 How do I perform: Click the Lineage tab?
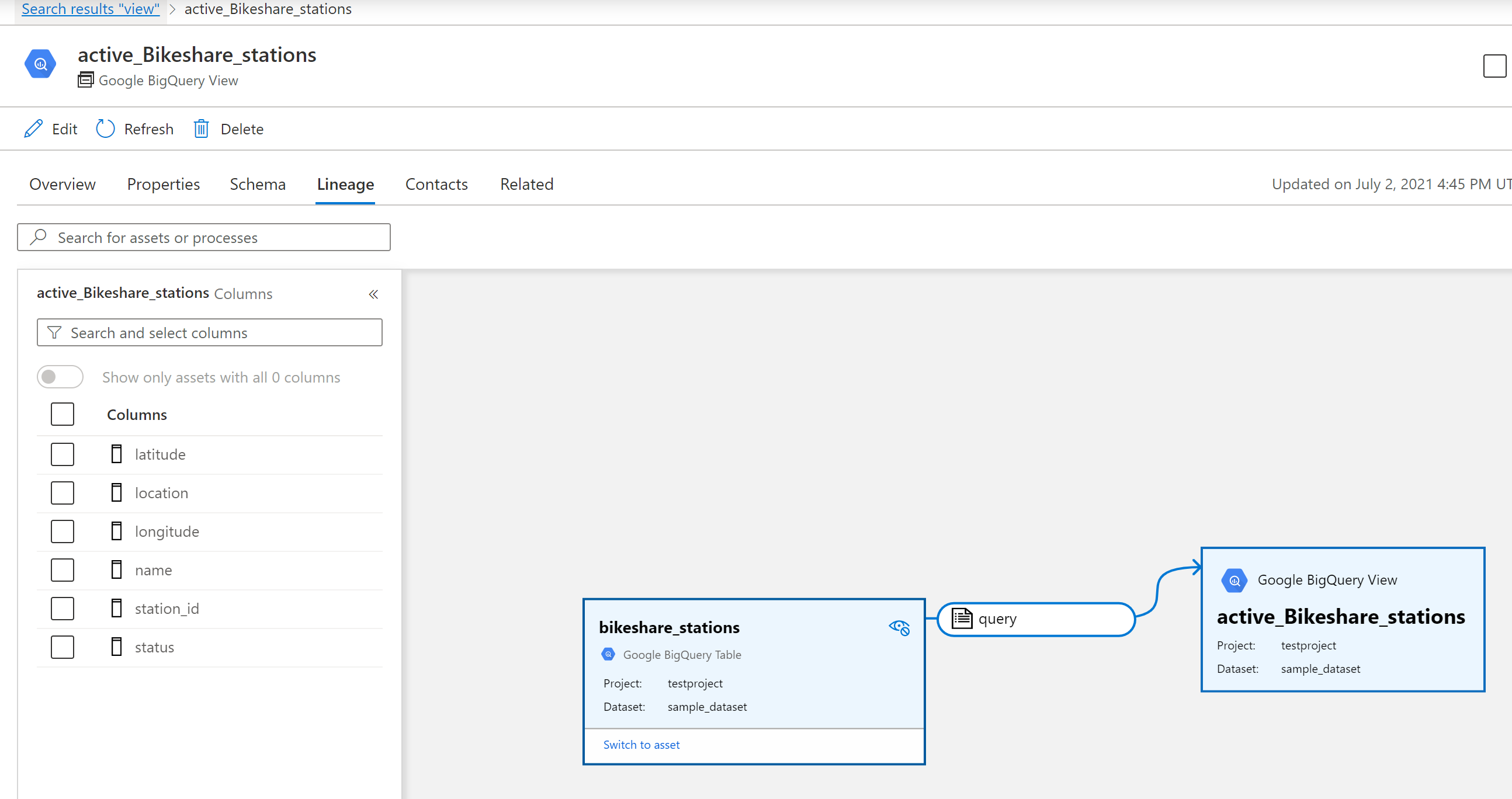(x=345, y=184)
